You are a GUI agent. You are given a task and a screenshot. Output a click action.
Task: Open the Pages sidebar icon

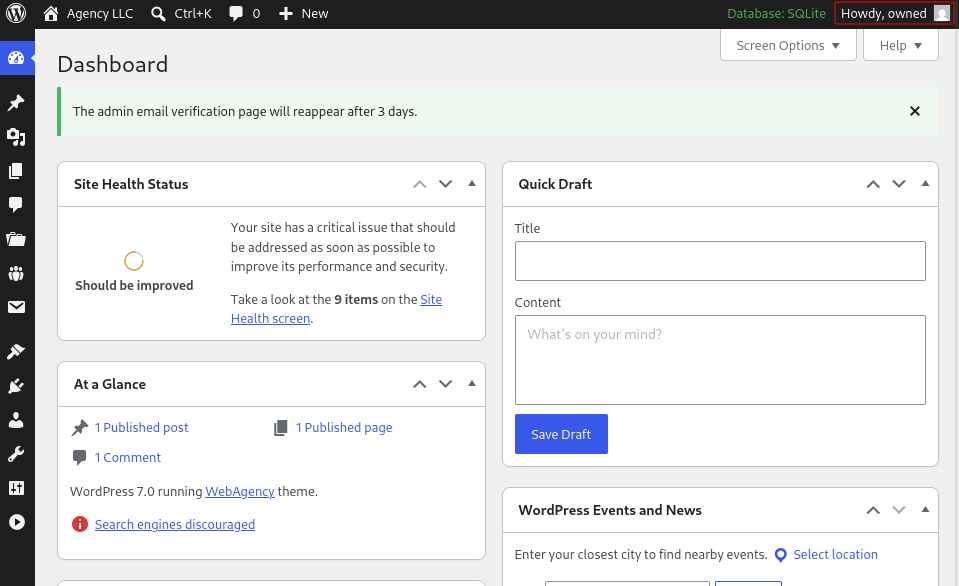click(x=16, y=171)
